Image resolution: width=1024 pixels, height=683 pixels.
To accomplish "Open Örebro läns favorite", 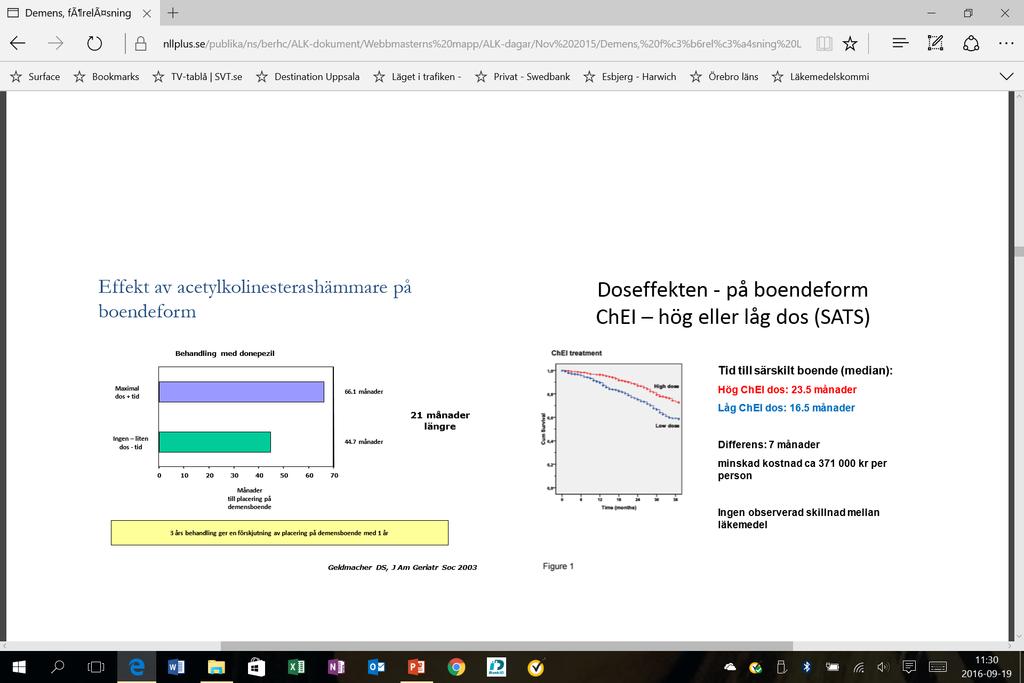I will point(724,76).
